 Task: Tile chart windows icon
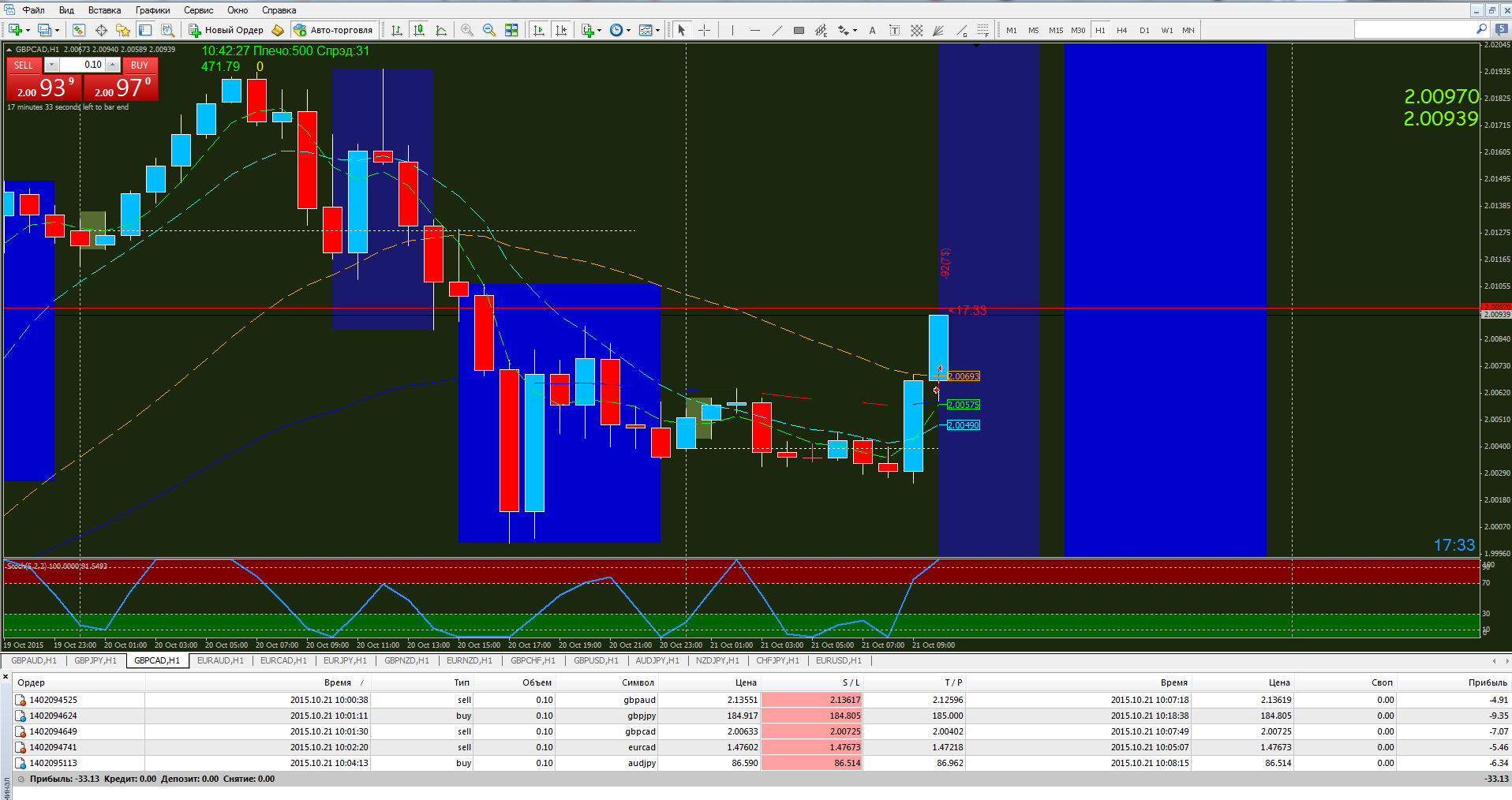click(x=511, y=30)
